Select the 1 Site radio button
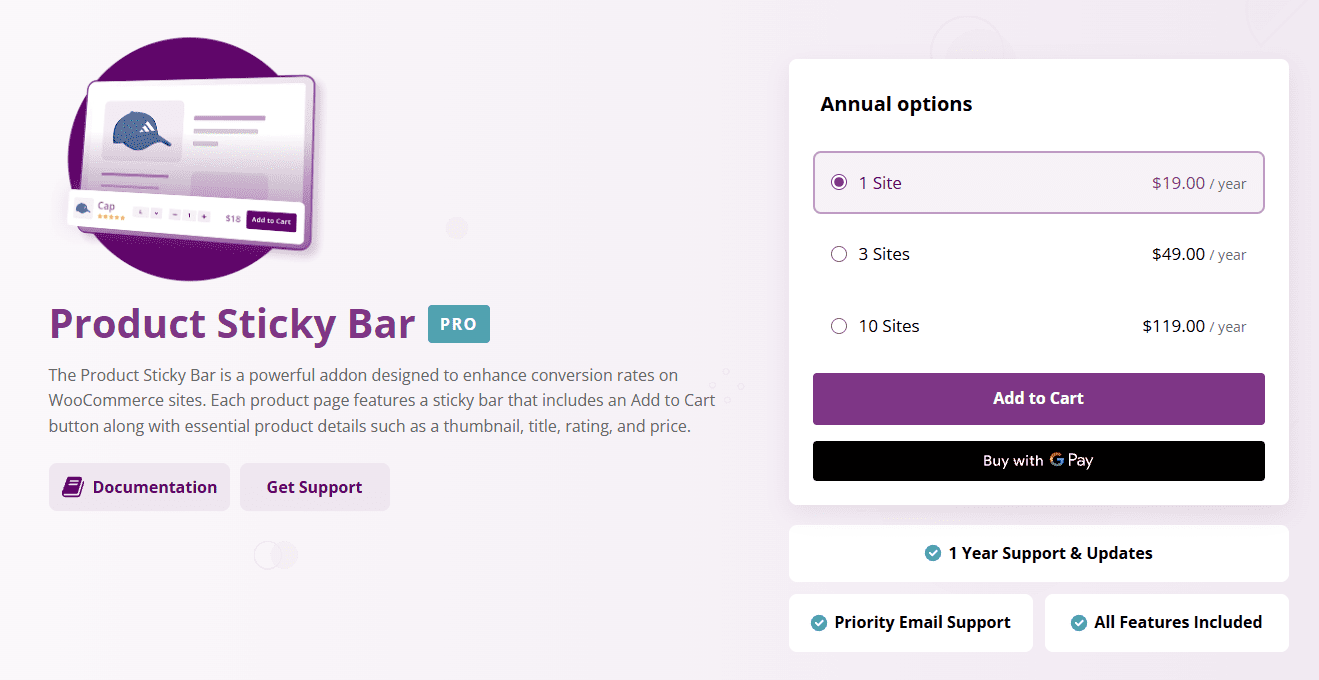This screenshot has width=1319, height=680. [839, 182]
